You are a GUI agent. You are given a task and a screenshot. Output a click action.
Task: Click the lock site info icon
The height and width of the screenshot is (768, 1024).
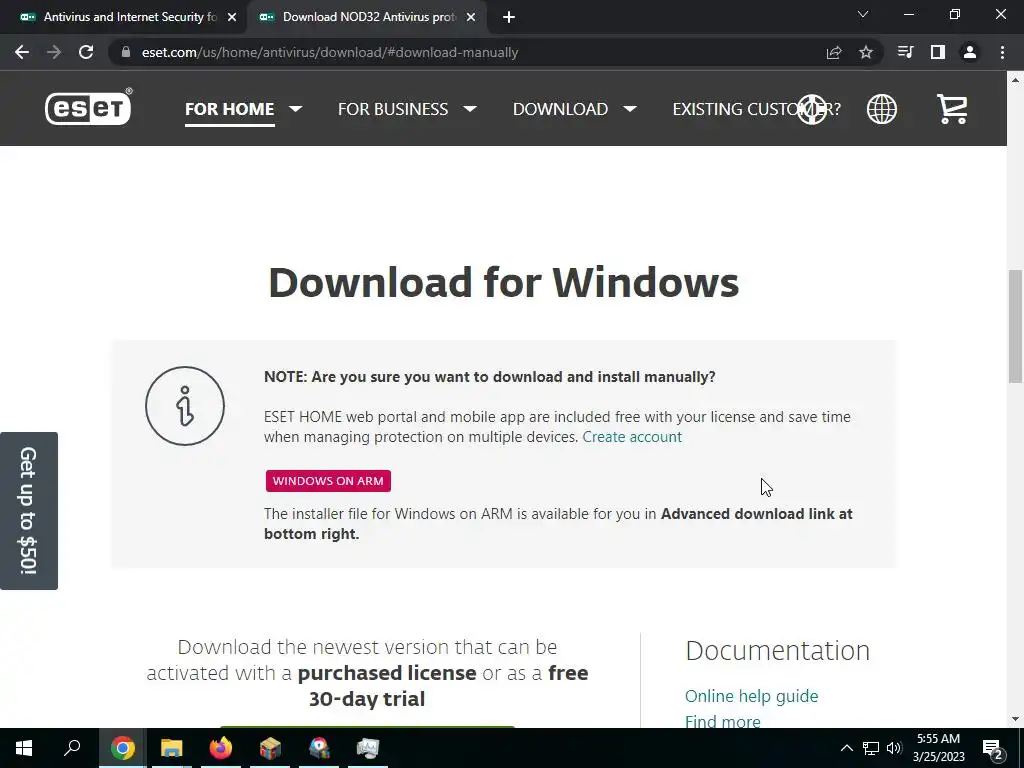126,52
